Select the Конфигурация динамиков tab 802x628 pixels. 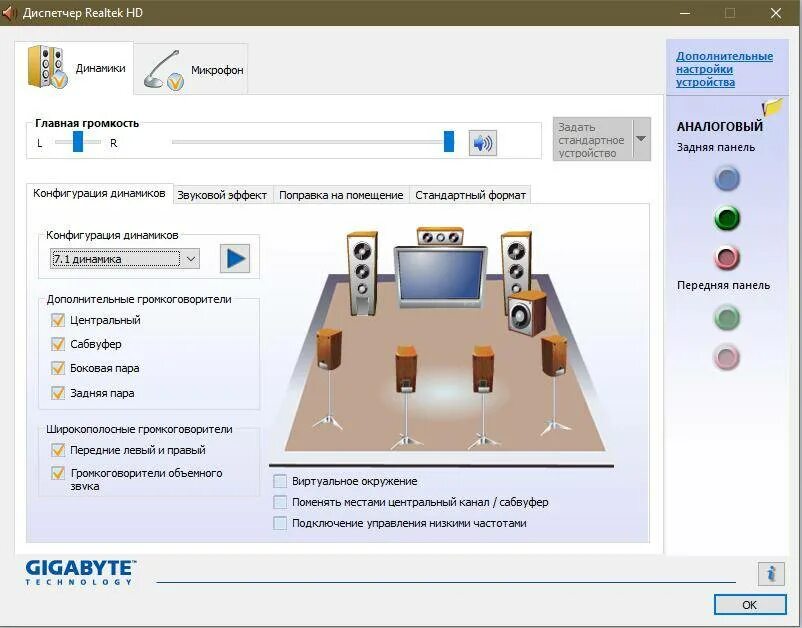(99, 193)
